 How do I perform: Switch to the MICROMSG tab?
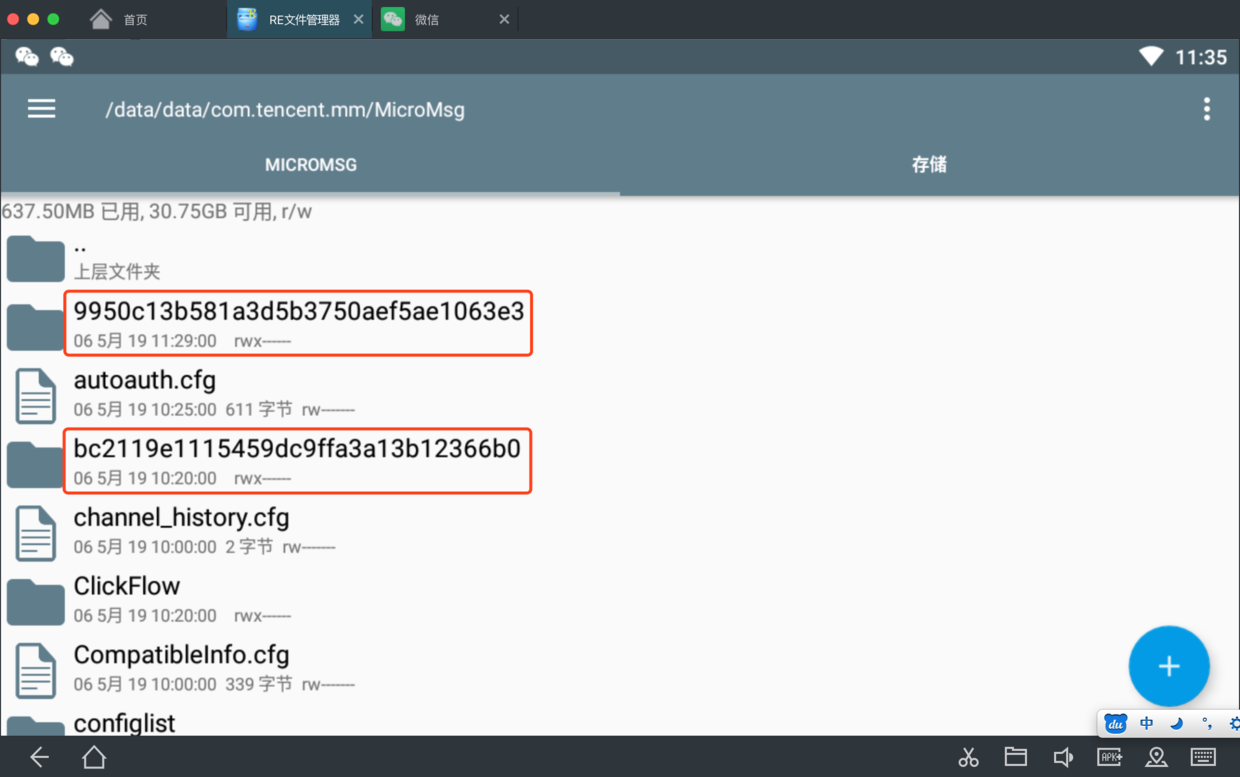pyautogui.click(x=310, y=165)
